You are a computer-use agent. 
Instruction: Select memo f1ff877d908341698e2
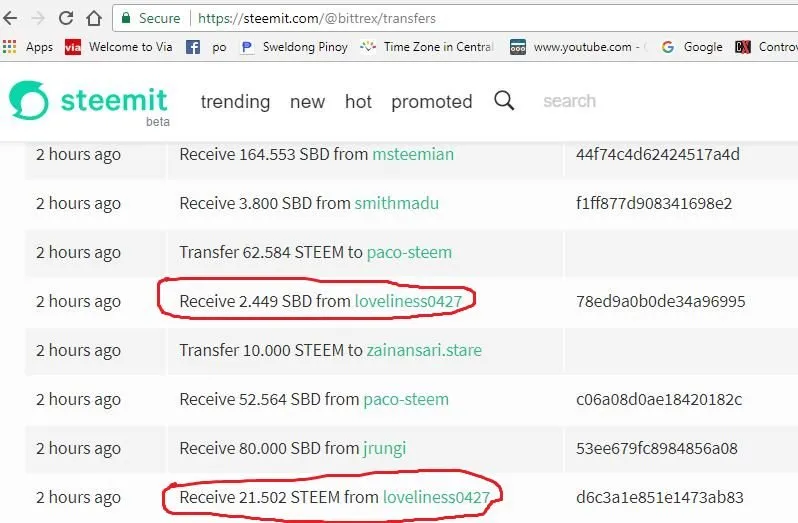tap(654, 204)
